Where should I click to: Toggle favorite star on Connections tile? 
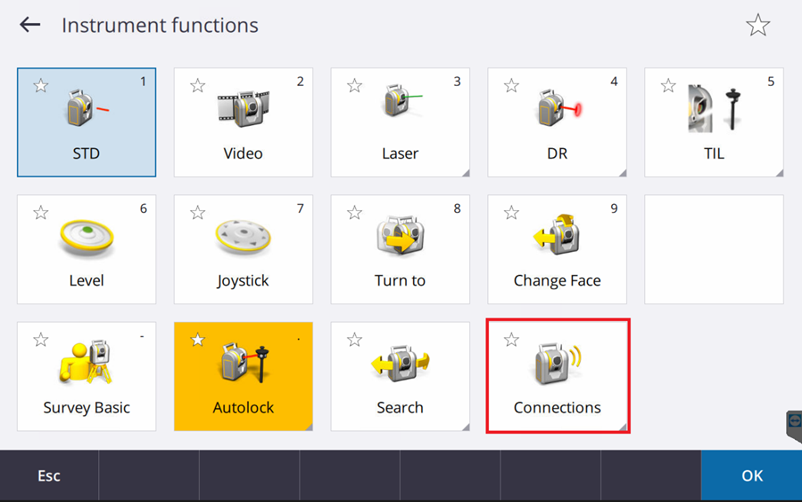pyautogui.click(x=511, y=339)
